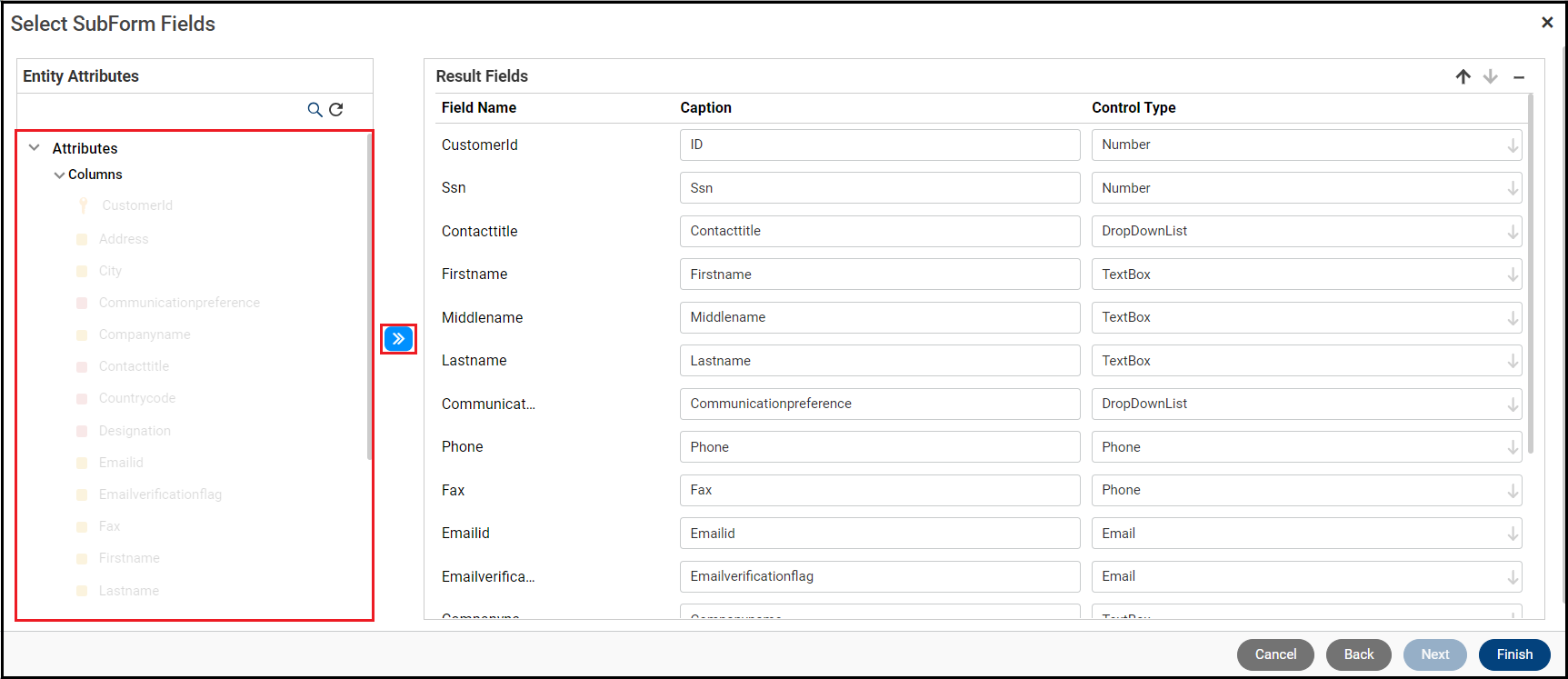The image size is (1568, 679).
Task: Click the search icon in Entity Attributes
Action: (x=315, y=110)
